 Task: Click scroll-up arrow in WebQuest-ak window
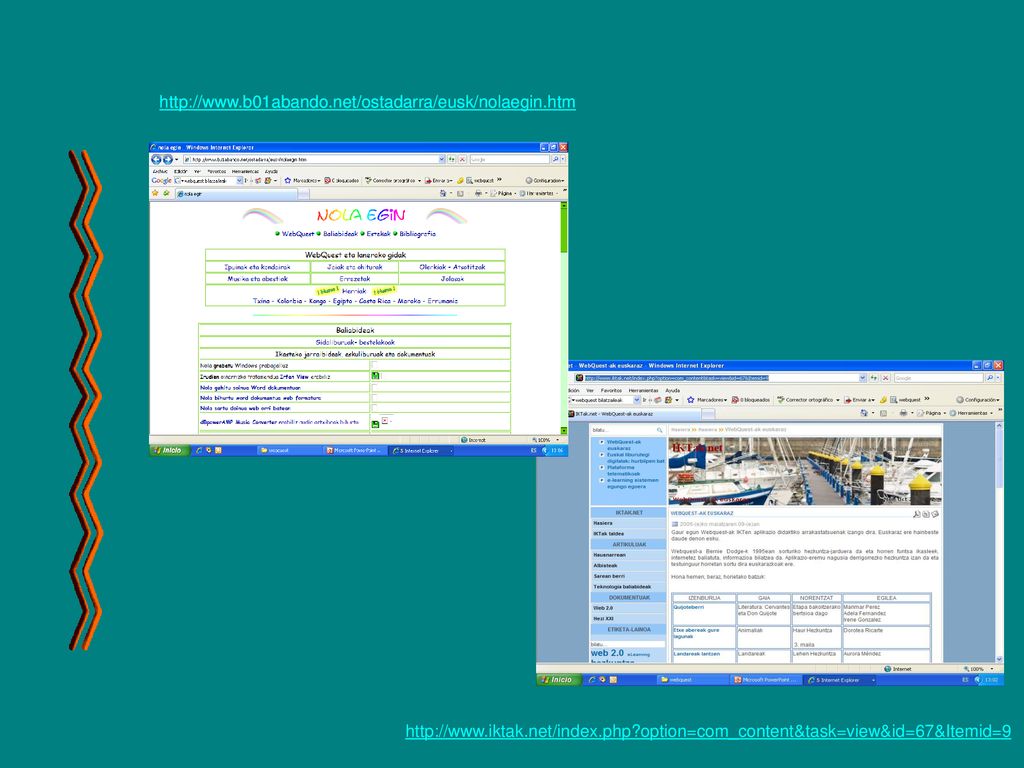click(999, 426)
